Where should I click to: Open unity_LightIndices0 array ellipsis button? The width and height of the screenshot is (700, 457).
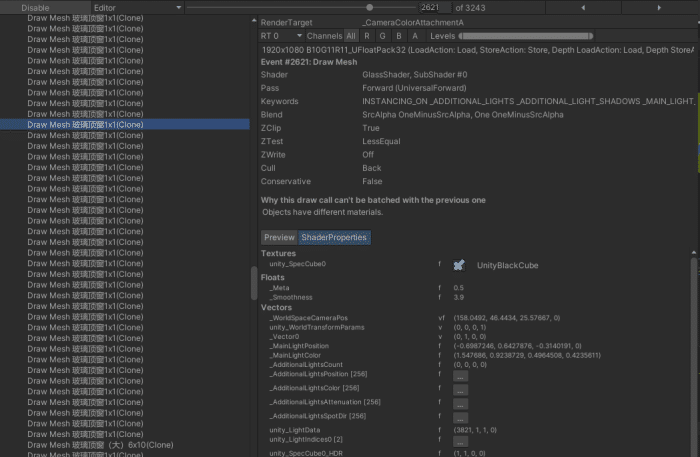[x=460, y=442]
